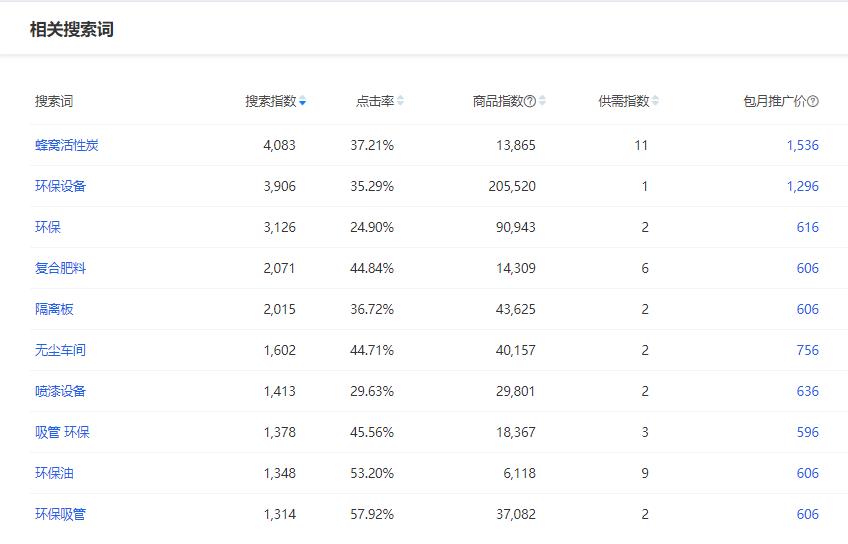The width and height of the screenshot is (848, 544).
Task: Open the 蜂窝活性炭 search term link
Action: (66, 145)
